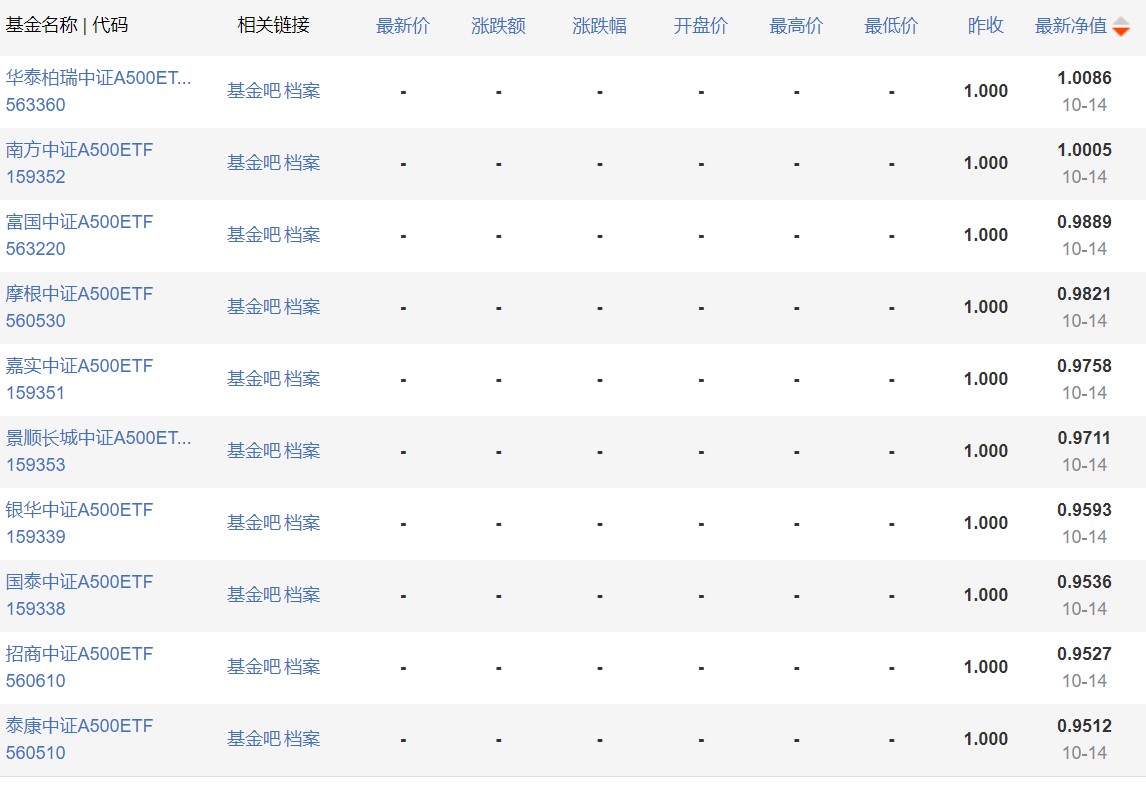
Task: Open 基金吧 for 嘉实中证A500ETF
Action: point(254,379)
